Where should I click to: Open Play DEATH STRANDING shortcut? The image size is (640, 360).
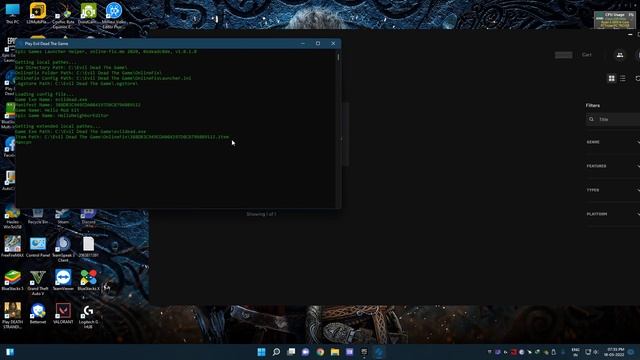[x=12, y=316]
